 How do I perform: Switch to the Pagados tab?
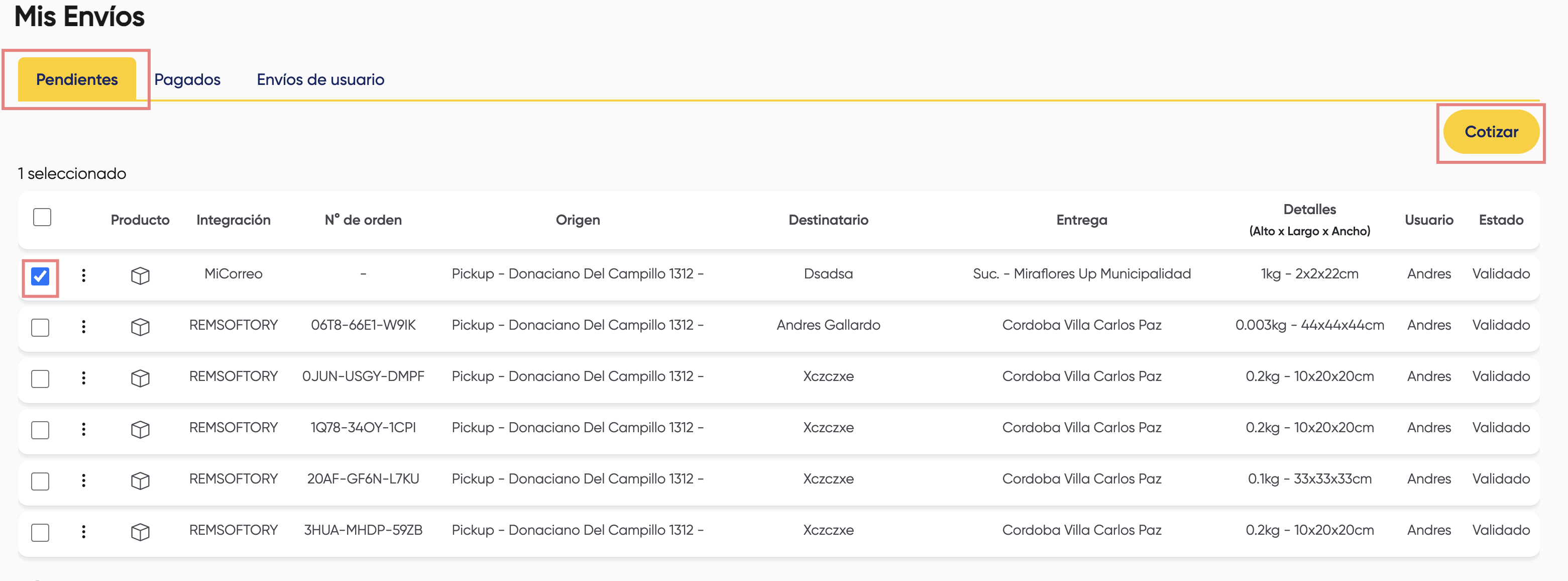(187, 79)
